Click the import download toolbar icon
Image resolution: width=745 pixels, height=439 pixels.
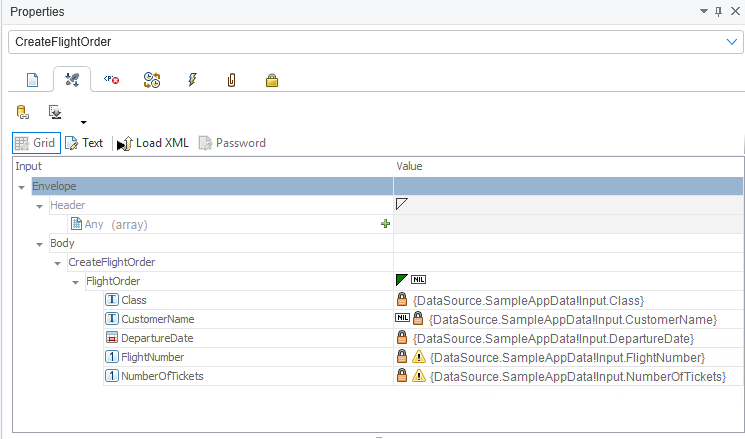[56, 112]
